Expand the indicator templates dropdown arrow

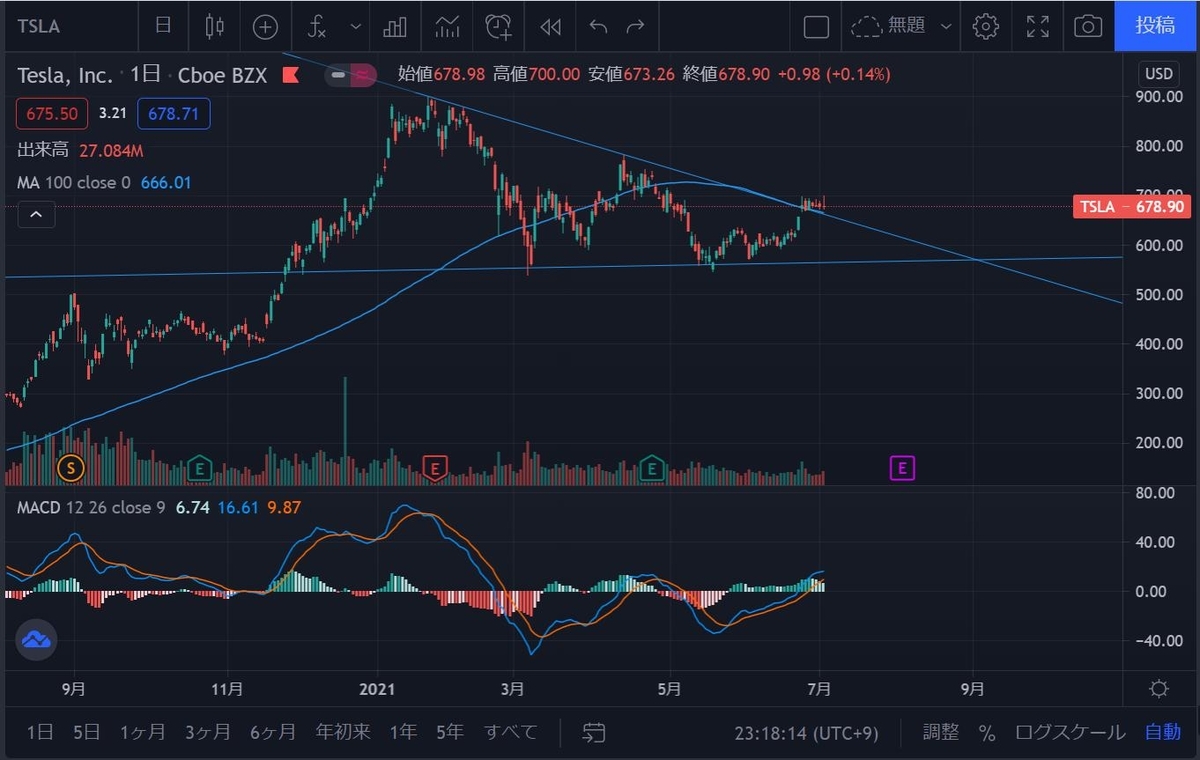355,26
